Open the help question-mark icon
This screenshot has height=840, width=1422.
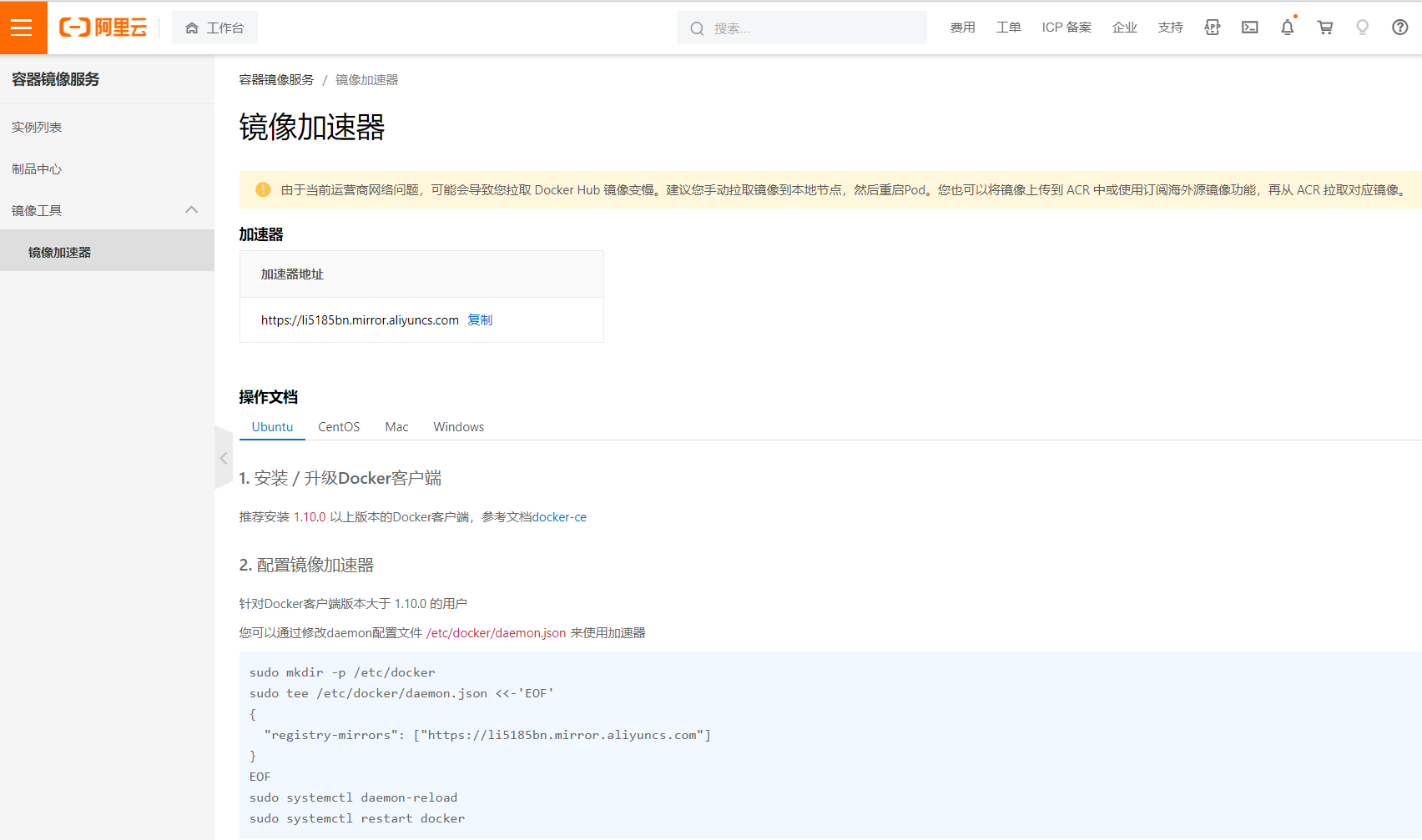click(x=1400, y=28)
